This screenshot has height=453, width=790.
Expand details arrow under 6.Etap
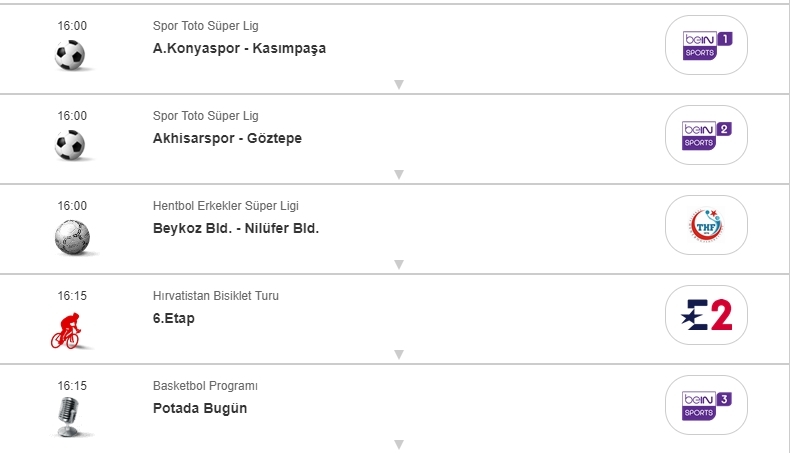tap(399, 355)
